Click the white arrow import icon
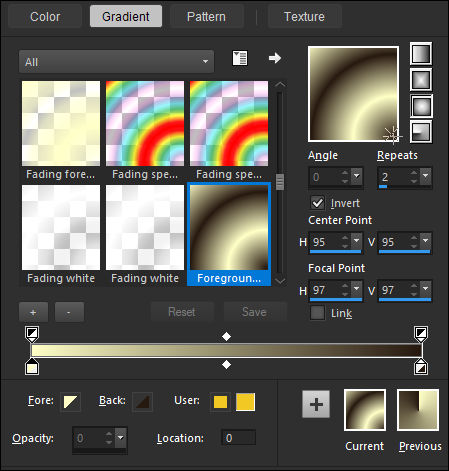The height and width of the screenshot is (471, 449). pos(275,58)
